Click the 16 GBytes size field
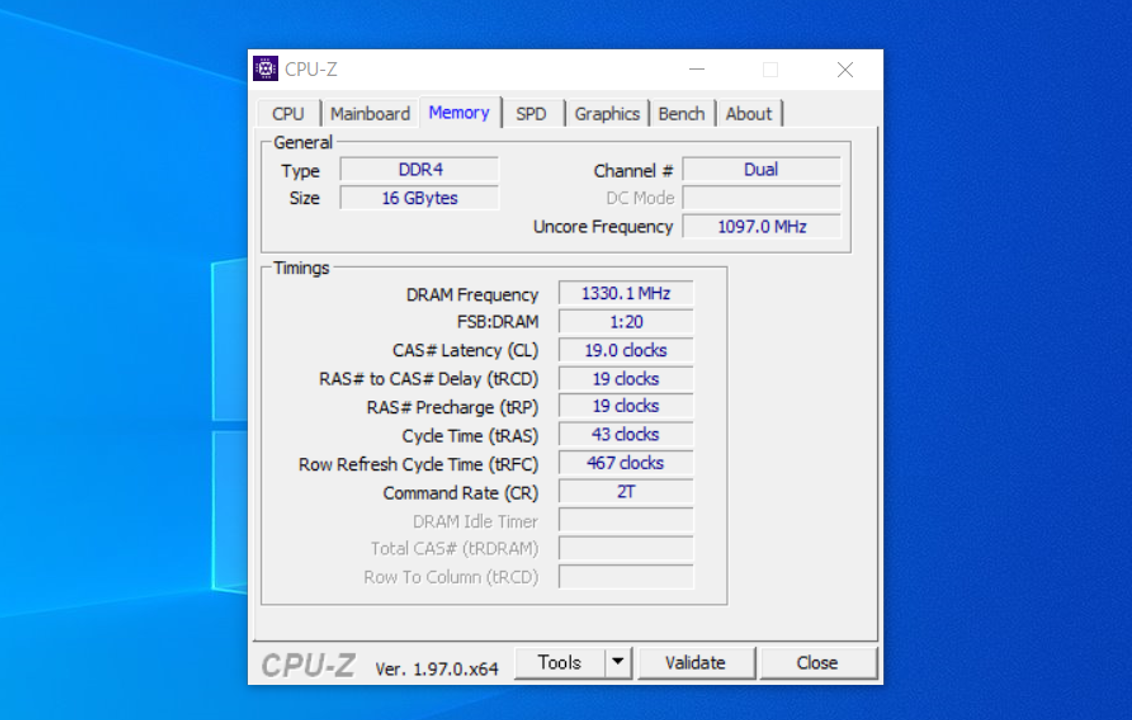 click(x=419, y=198)
